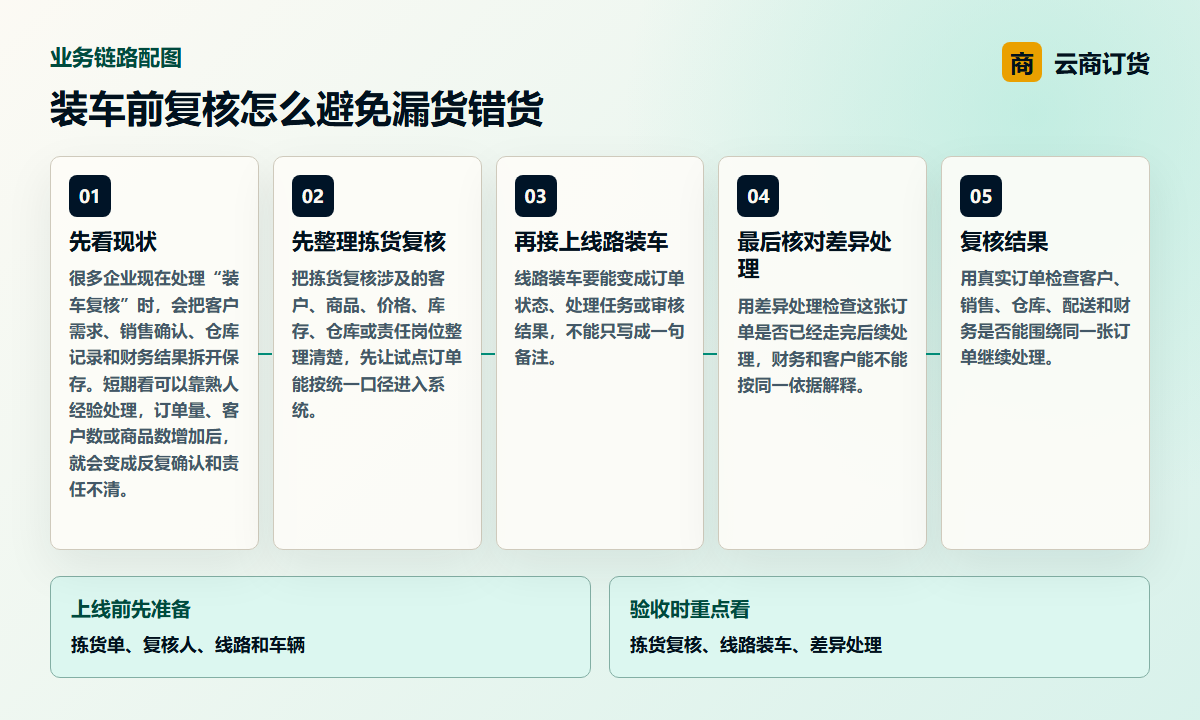Select the 先看现状 heading
Viewport: 1200px width, 720px height.
(113, 242)
